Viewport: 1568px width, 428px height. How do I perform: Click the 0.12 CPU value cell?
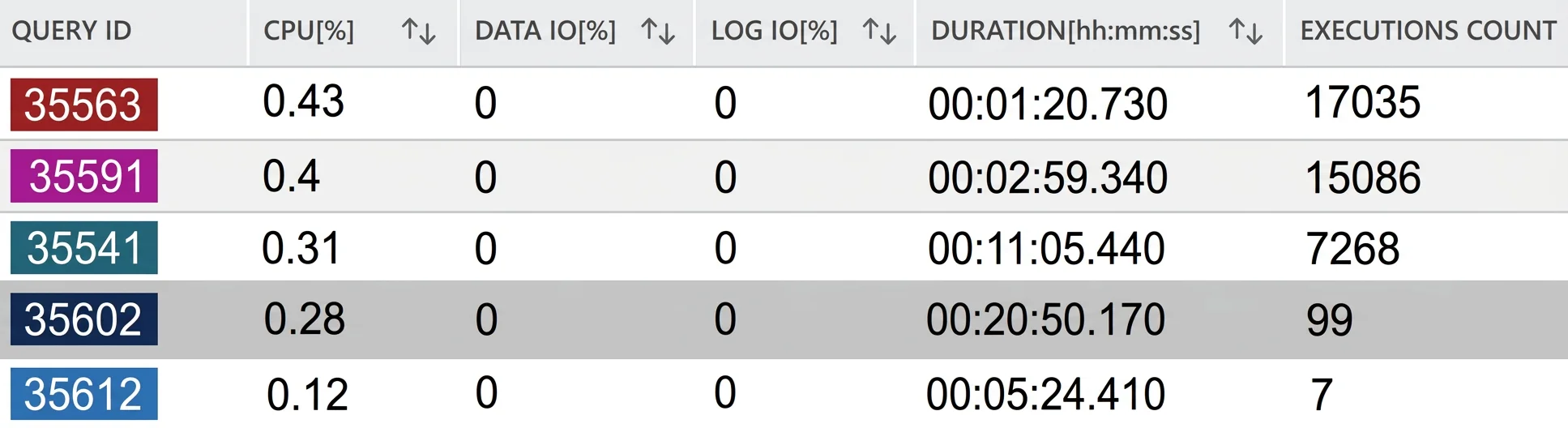pyautogui.click(x=307, y=395)
